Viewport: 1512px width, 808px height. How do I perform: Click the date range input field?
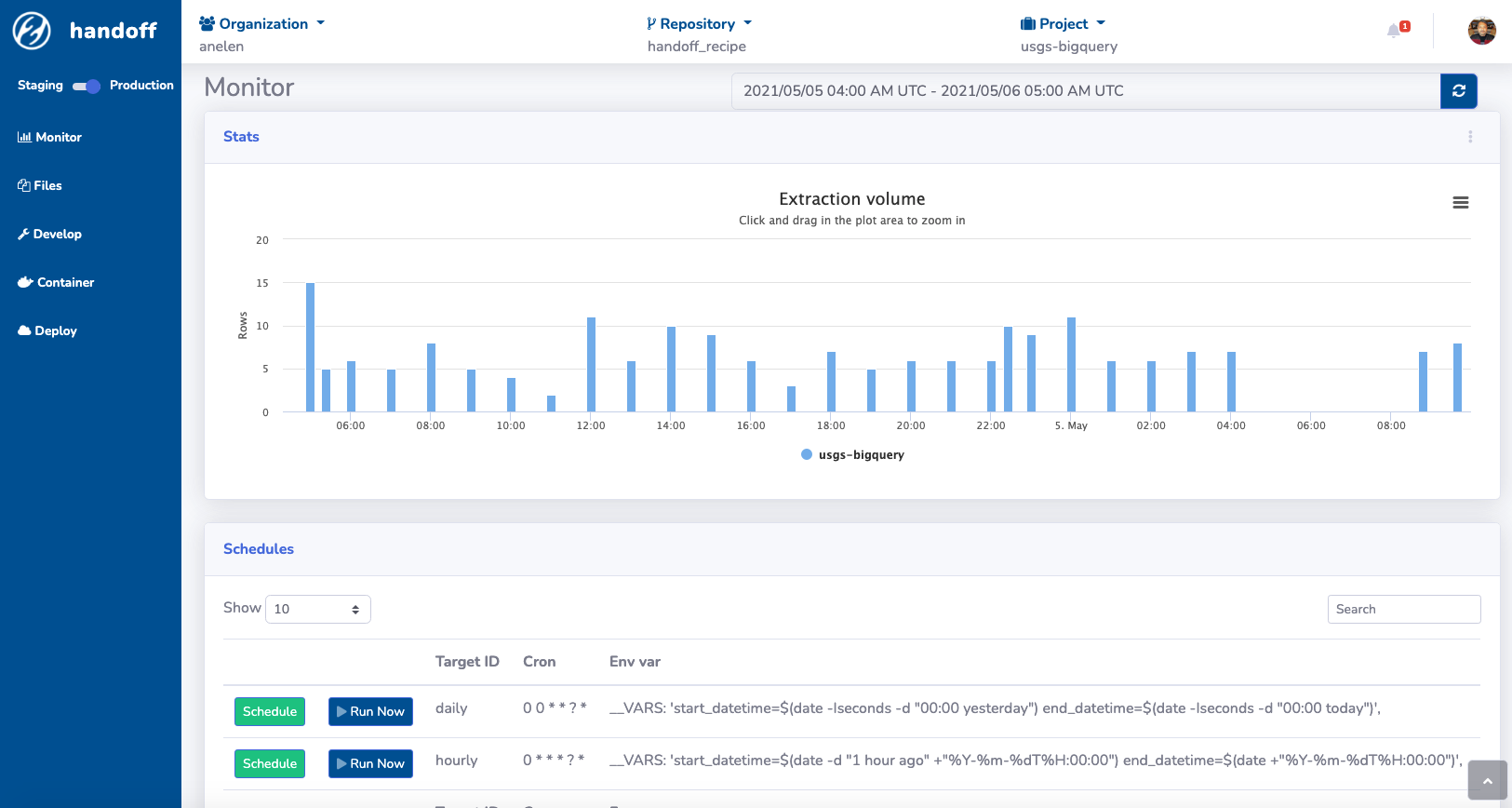pyautogui.click(x=1086, y=91)
